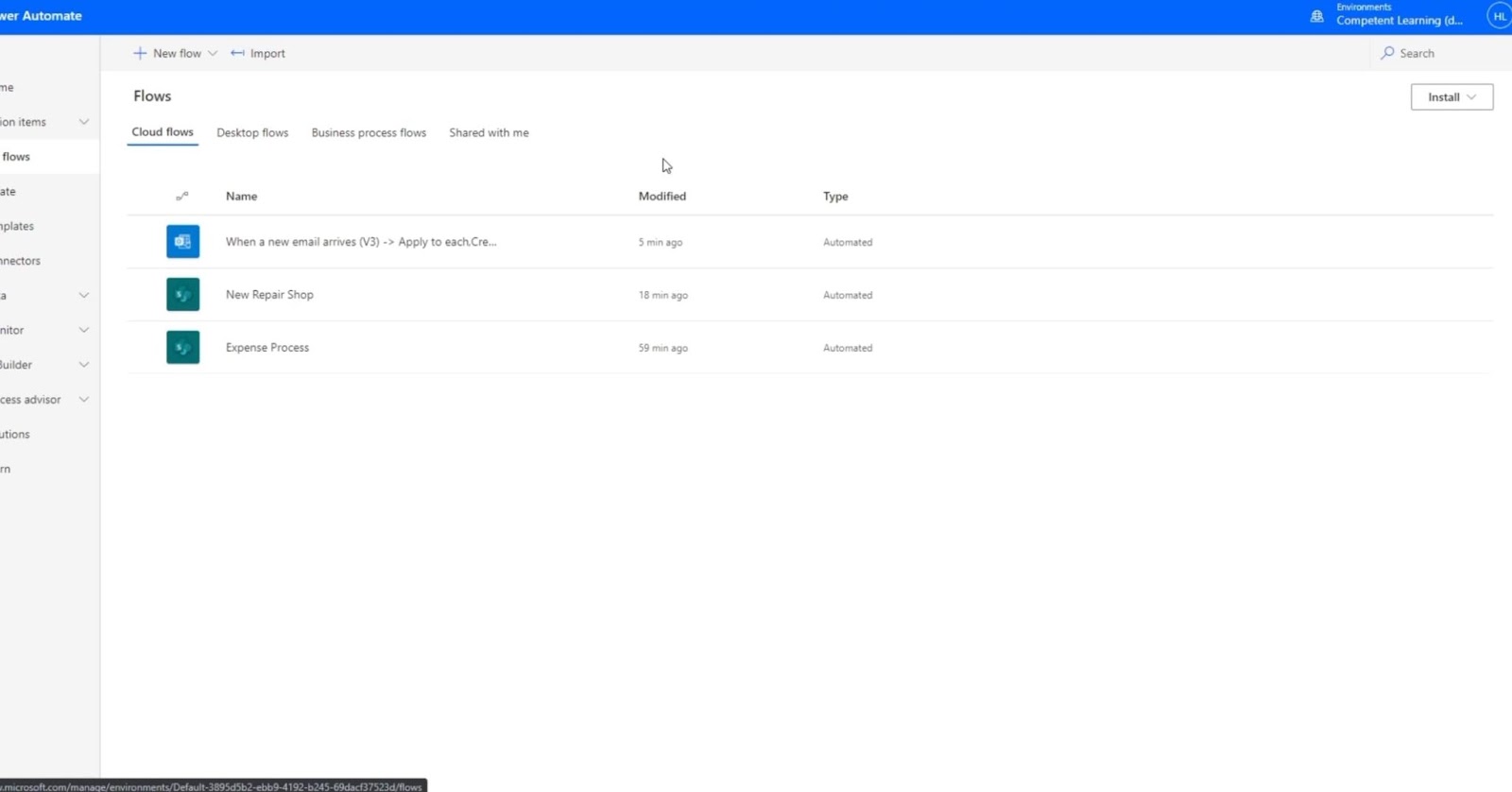Click Automated type of New Repair Shop
The image size is (1512, 792).
point(848,296)
